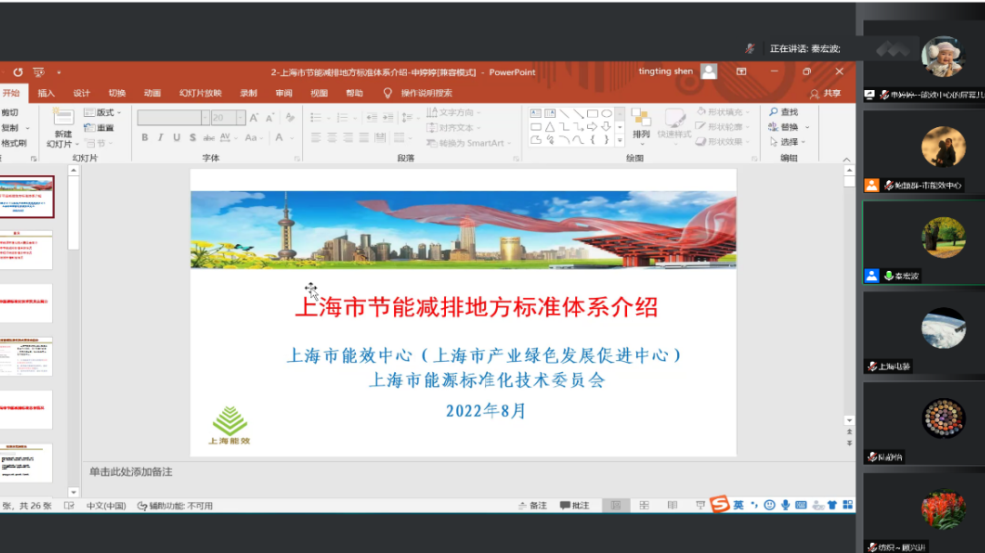This screenshot has width=985, height=553.
Task: Click the ribbon display options icon
Action: [741, 72]
